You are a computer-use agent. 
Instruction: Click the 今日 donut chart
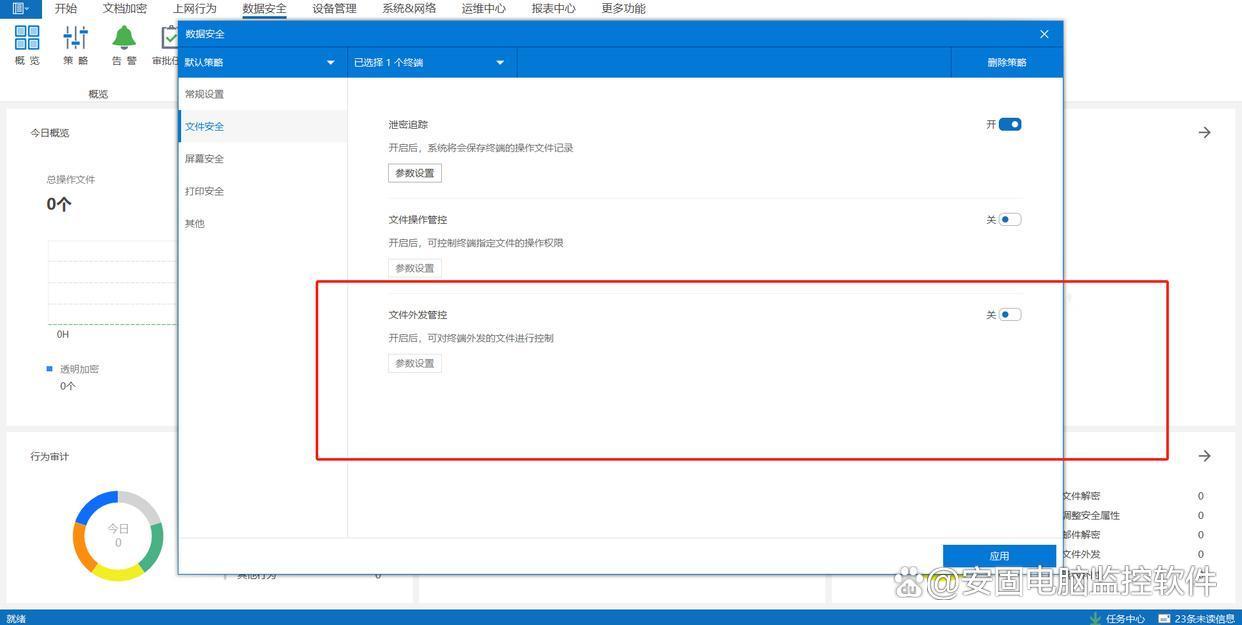[x=118, y=536]
